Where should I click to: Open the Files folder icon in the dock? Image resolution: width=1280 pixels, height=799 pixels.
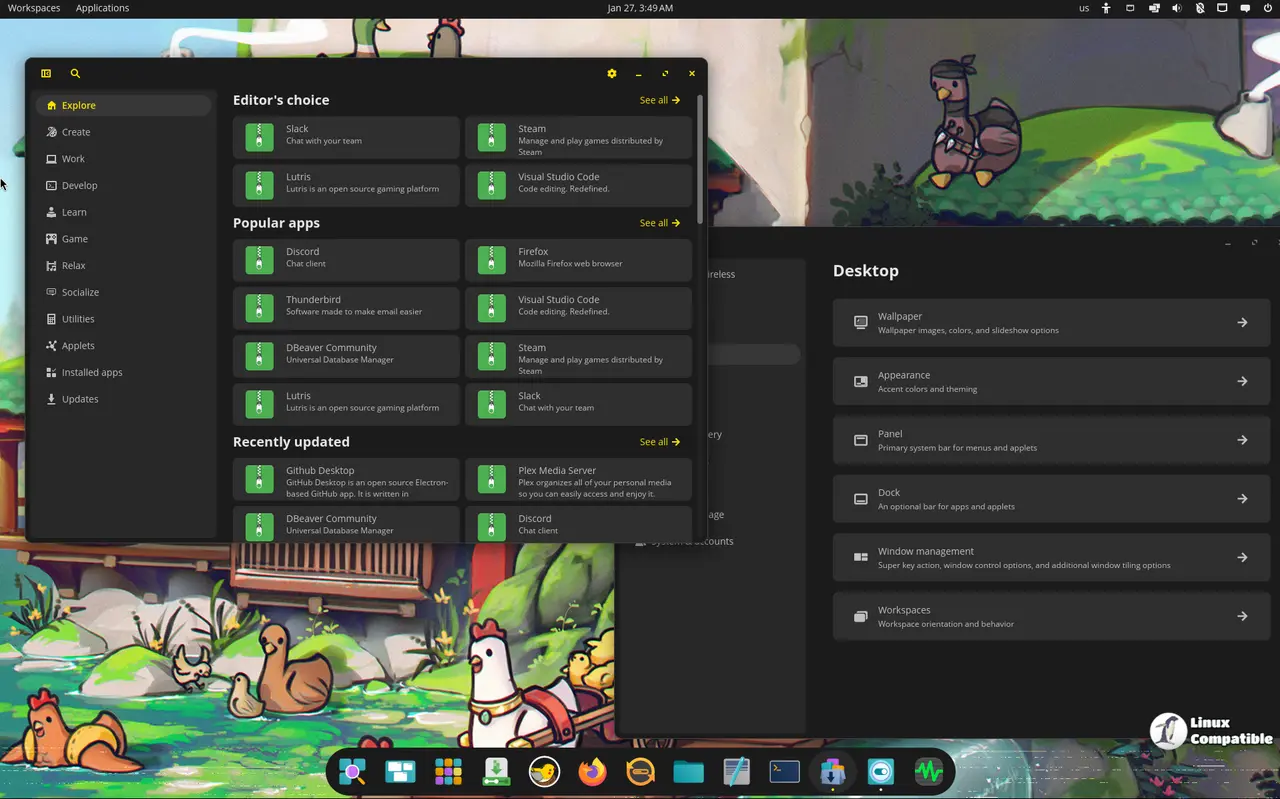[x=688, y=772]
